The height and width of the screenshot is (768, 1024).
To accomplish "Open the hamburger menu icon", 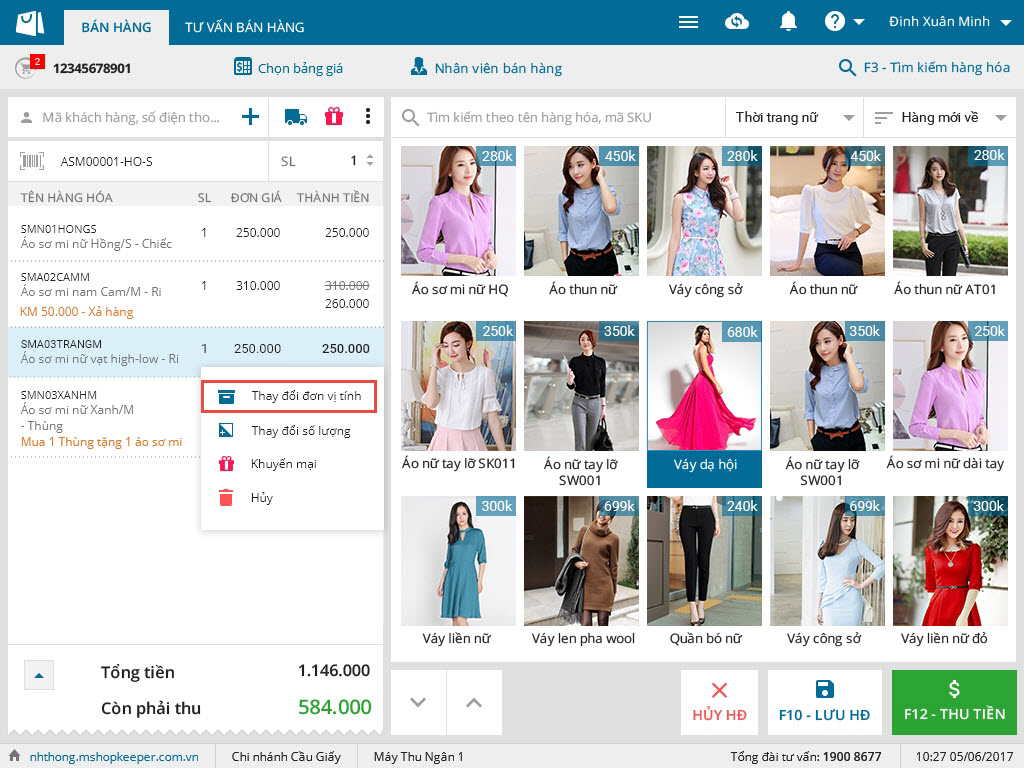I will point(688,22).
